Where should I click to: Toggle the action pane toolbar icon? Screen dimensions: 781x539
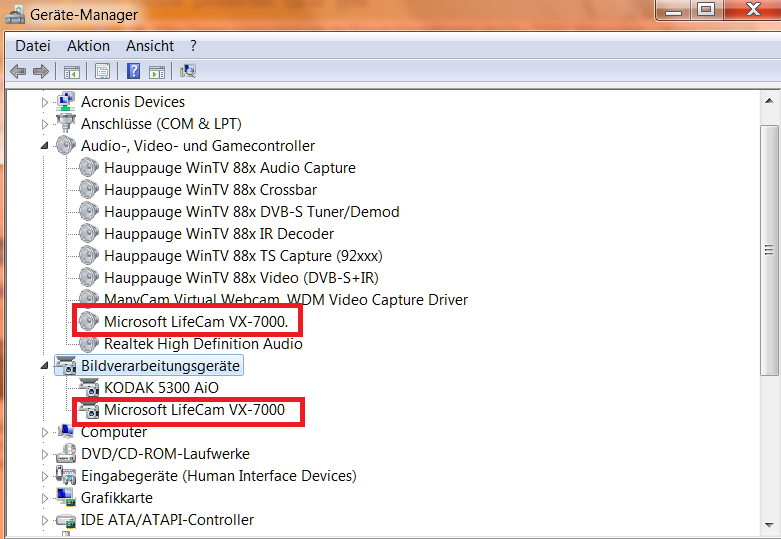tap(157, 72)
